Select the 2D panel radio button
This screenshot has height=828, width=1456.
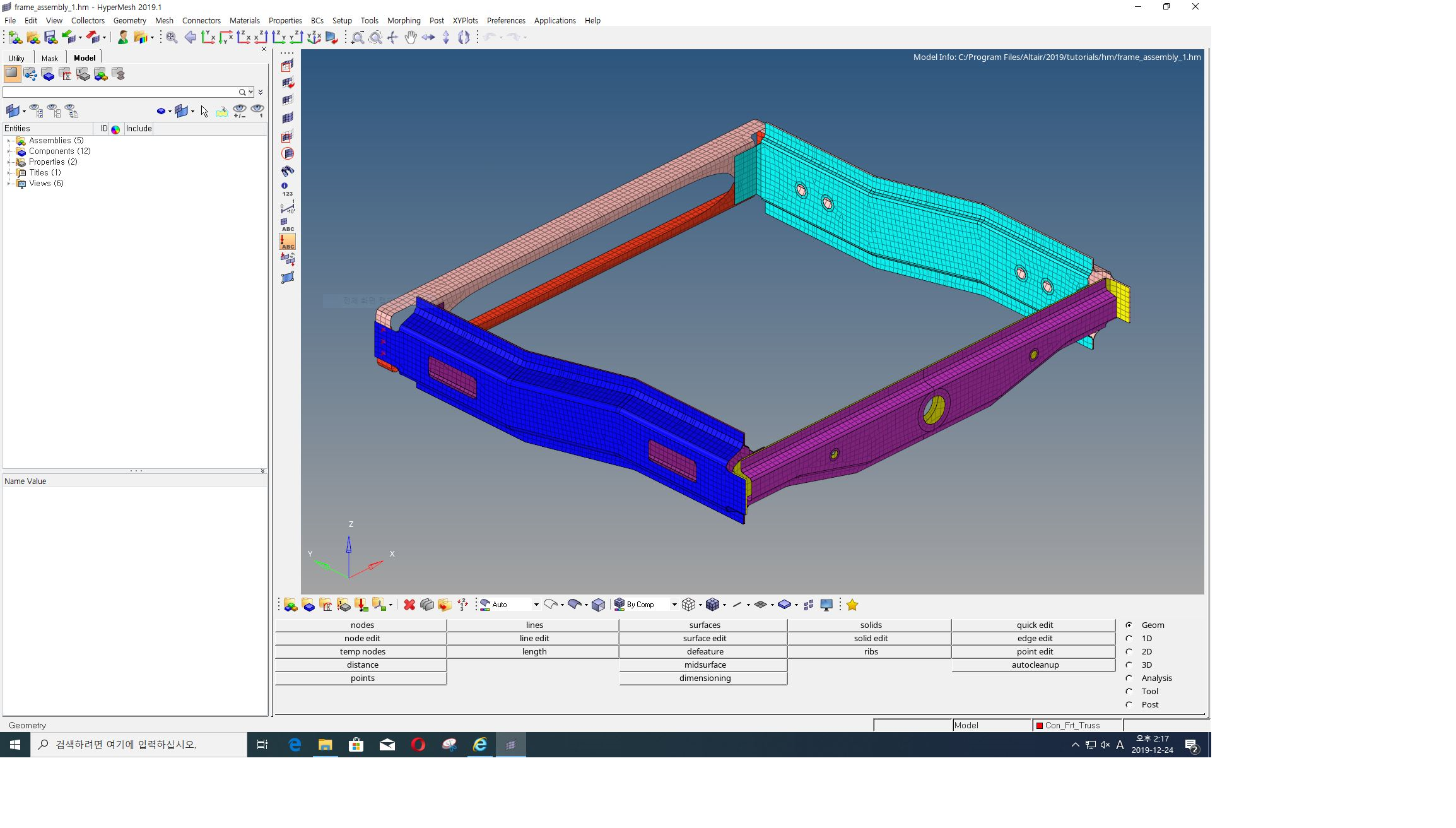point(1129,651)
